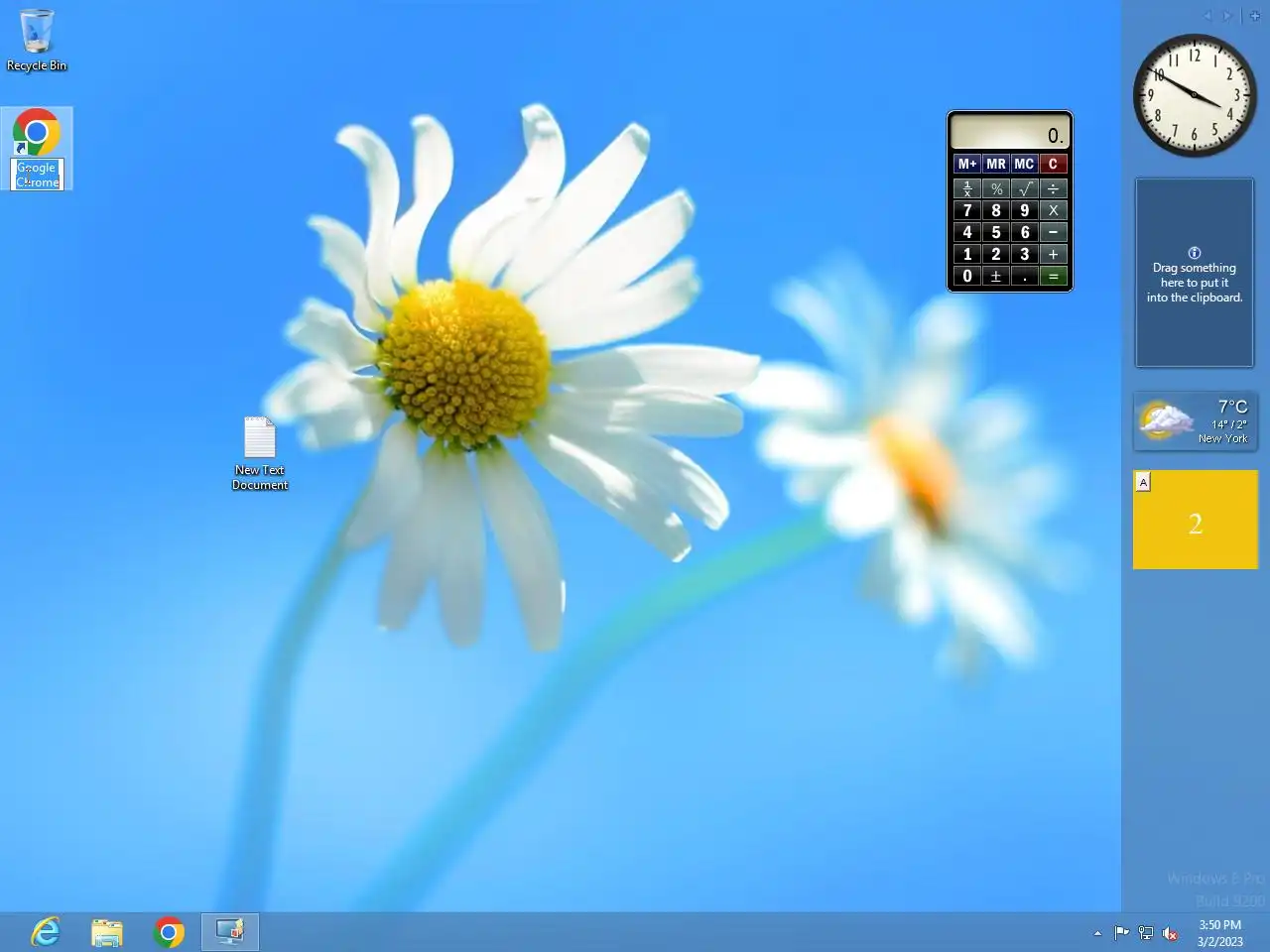The height and width of the screenshot is (952, 1270).
Task: Click the calculator multiply X key
Action: coord(1054,210)
